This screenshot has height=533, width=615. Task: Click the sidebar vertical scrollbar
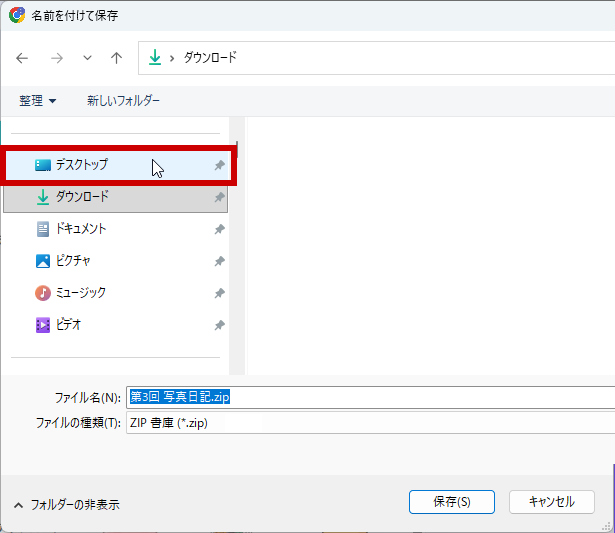[x=237, y=246]
